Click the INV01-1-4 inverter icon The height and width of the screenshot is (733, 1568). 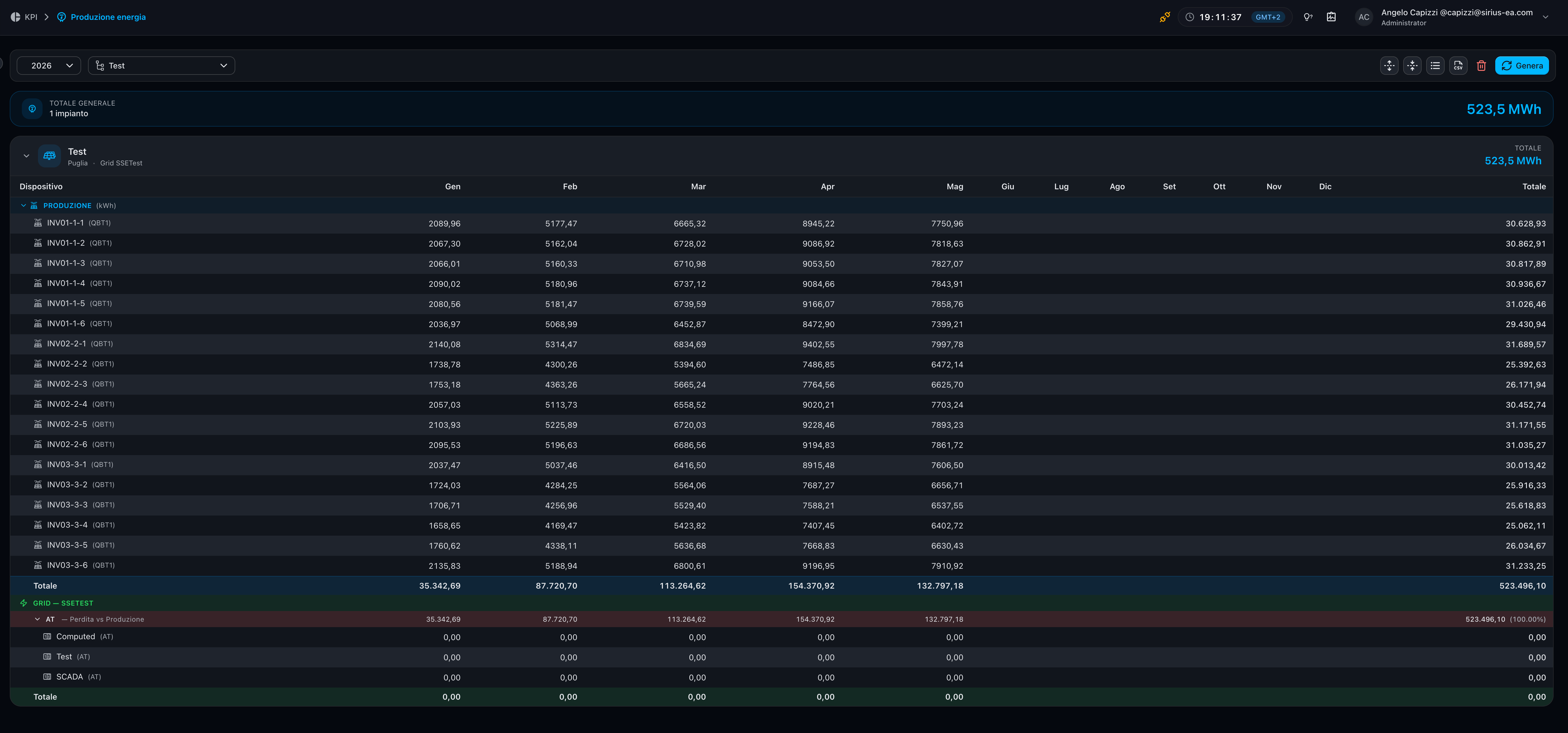point(38,283)
